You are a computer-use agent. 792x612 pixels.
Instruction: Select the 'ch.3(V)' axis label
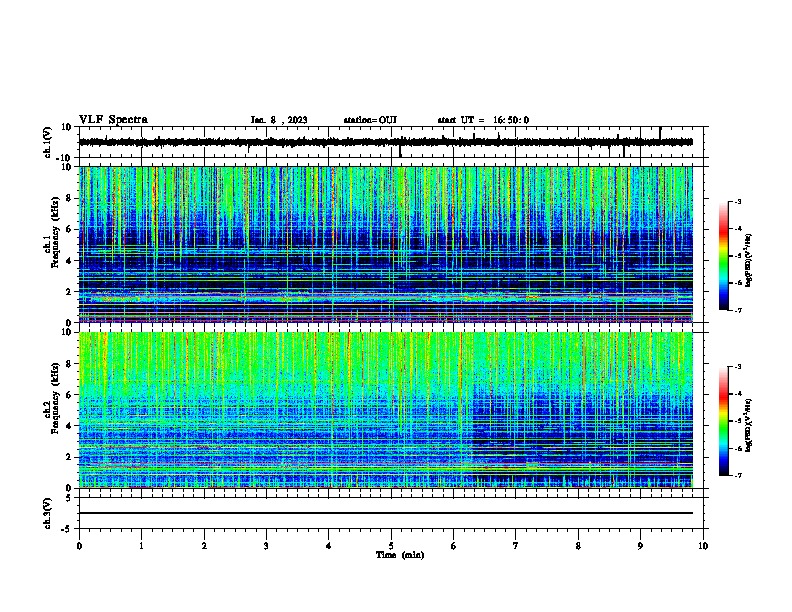tap(47, 513)
